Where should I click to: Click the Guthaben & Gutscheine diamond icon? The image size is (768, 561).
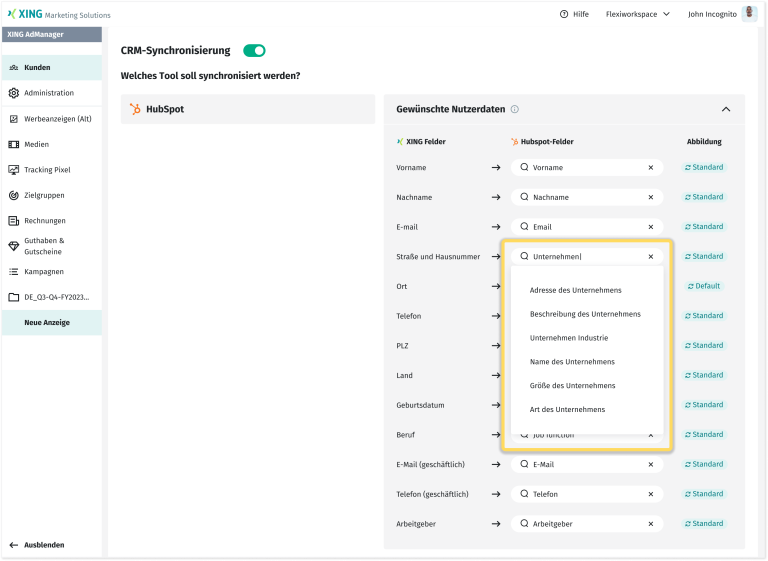14,246
